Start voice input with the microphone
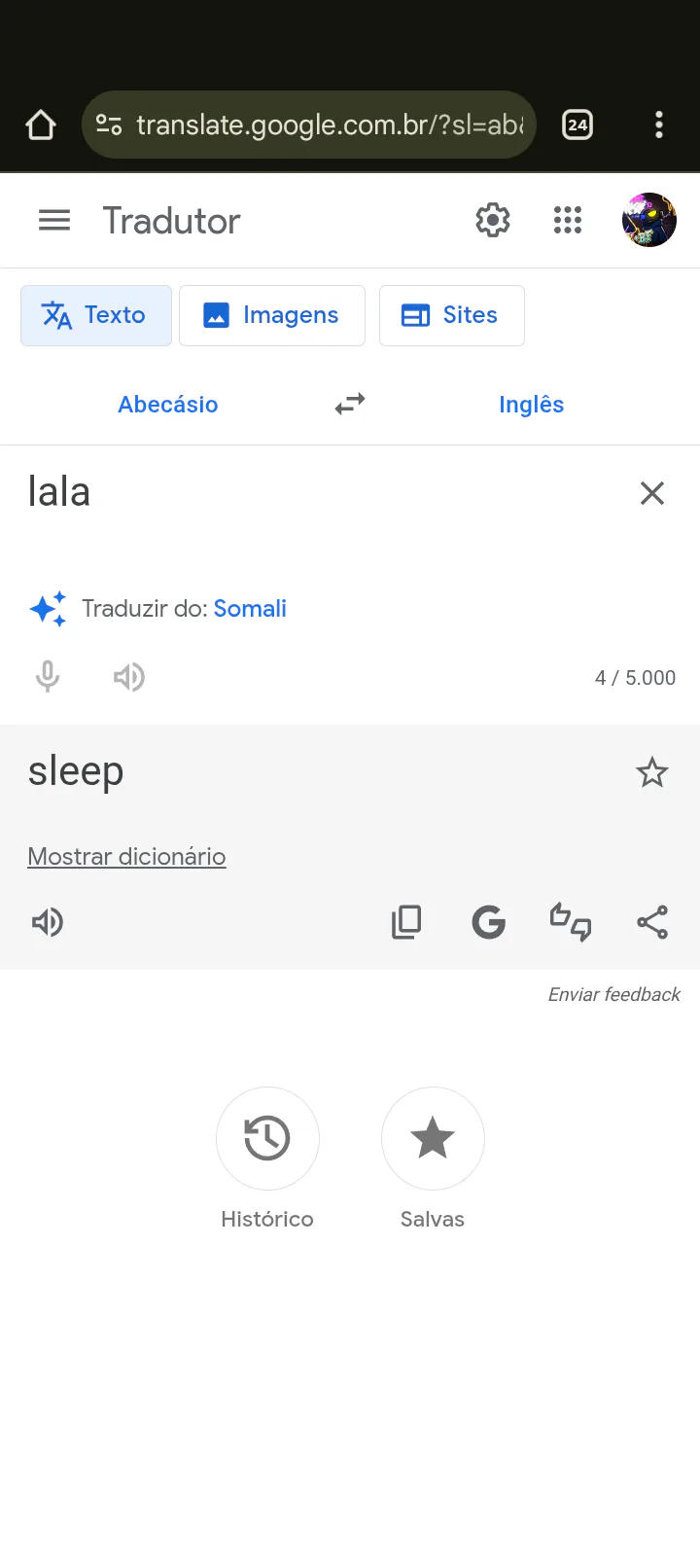This screenshot has width=700, height=1568. pyautogui.click(x=48, y=677)
